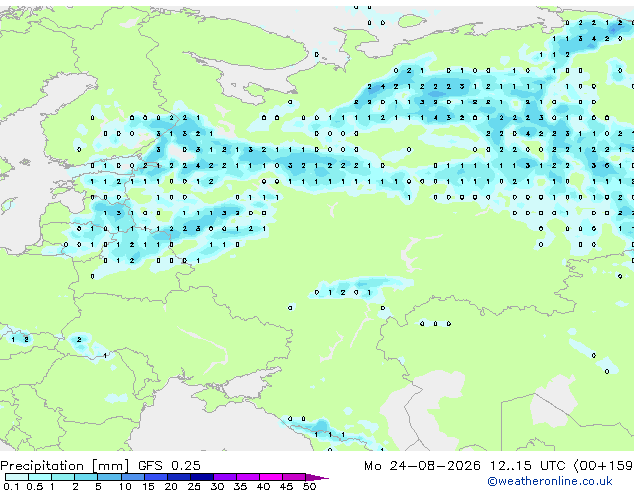Image resolution: width=634 pixels, height=490 pixels.
Task: Click the '30' legend scale label
Action: pyautogui.click(x=217, y=486)
